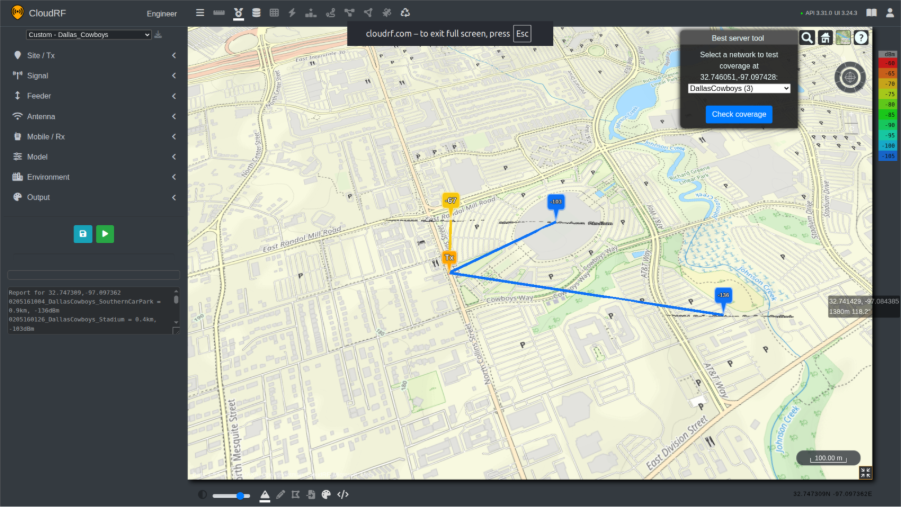Toggle the map layer thumbnail

coord(843,38)
